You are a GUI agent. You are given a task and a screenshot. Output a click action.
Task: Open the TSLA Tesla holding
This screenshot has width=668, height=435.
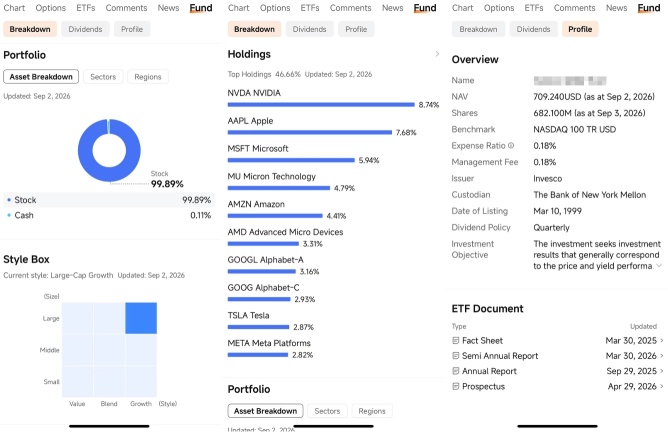pyautogui.click(x=248, y=315)
